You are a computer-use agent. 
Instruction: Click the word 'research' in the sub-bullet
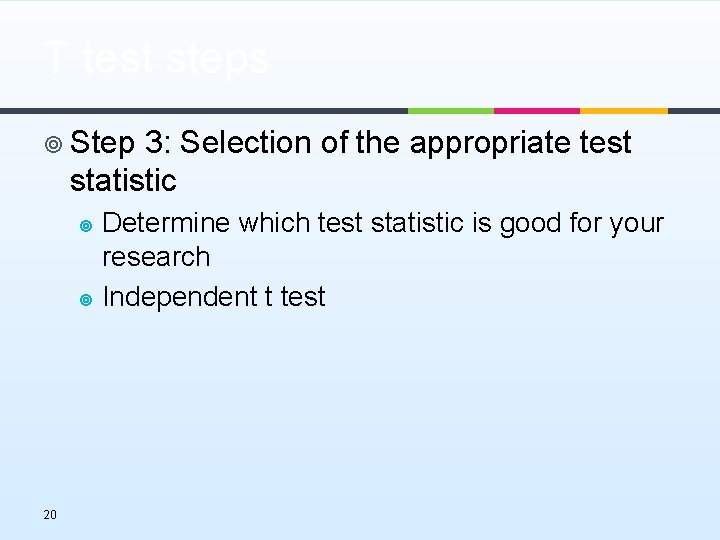click(x=156, y=257)
